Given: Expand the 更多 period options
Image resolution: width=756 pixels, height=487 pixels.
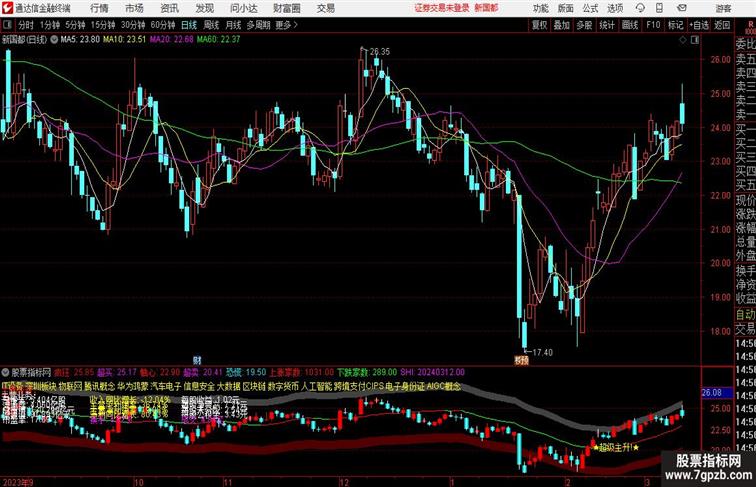Looking at the screenshot, I should pyautogui.click(x=286, y=25).
